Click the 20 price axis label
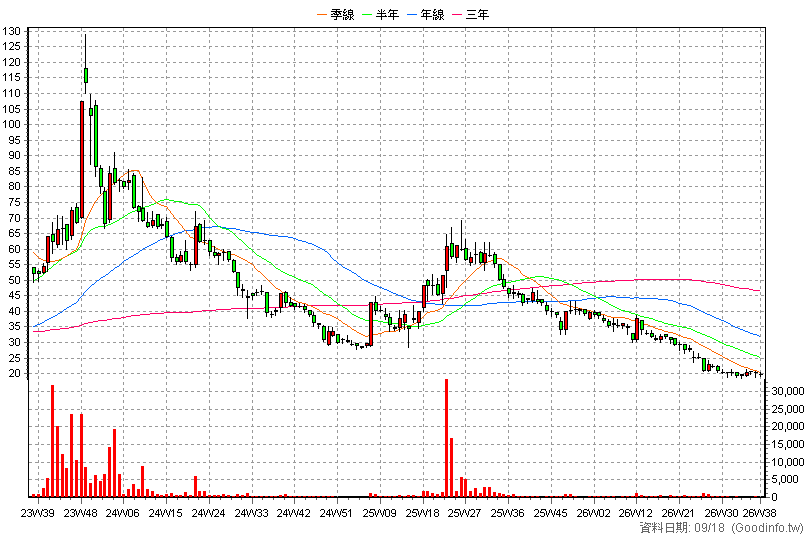Viewport: 808px width, 540px height. [x=14, y=374]
